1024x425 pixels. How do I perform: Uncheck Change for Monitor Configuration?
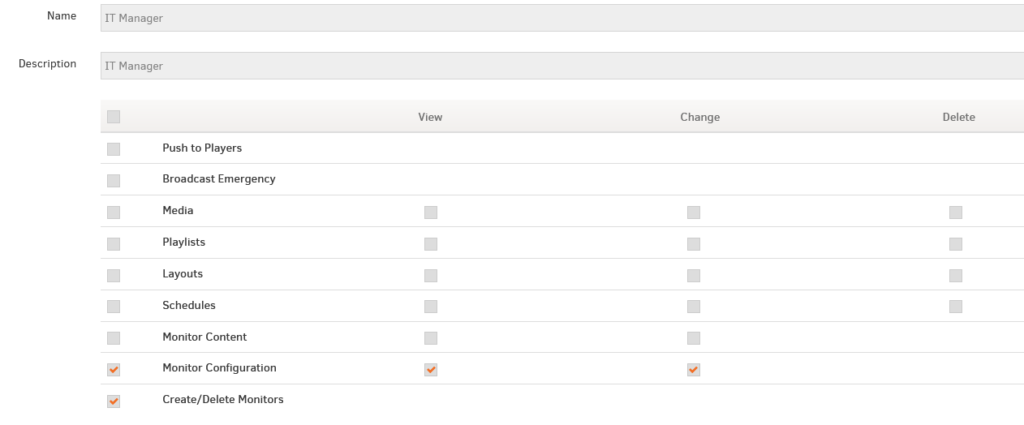point(694,370)
